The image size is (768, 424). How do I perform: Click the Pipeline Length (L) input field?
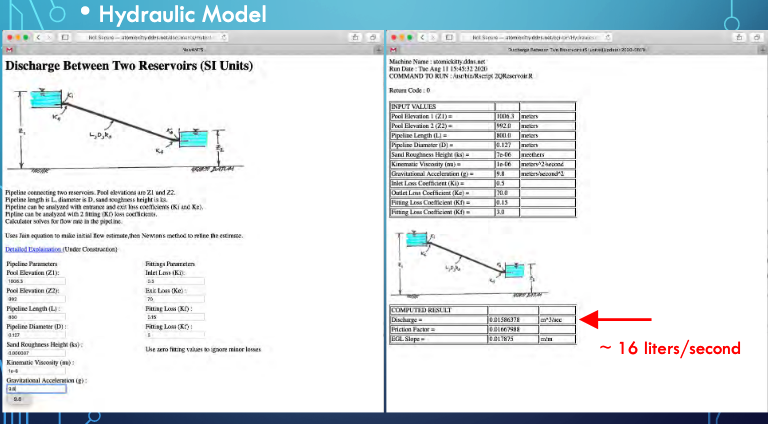click(36, 317)
